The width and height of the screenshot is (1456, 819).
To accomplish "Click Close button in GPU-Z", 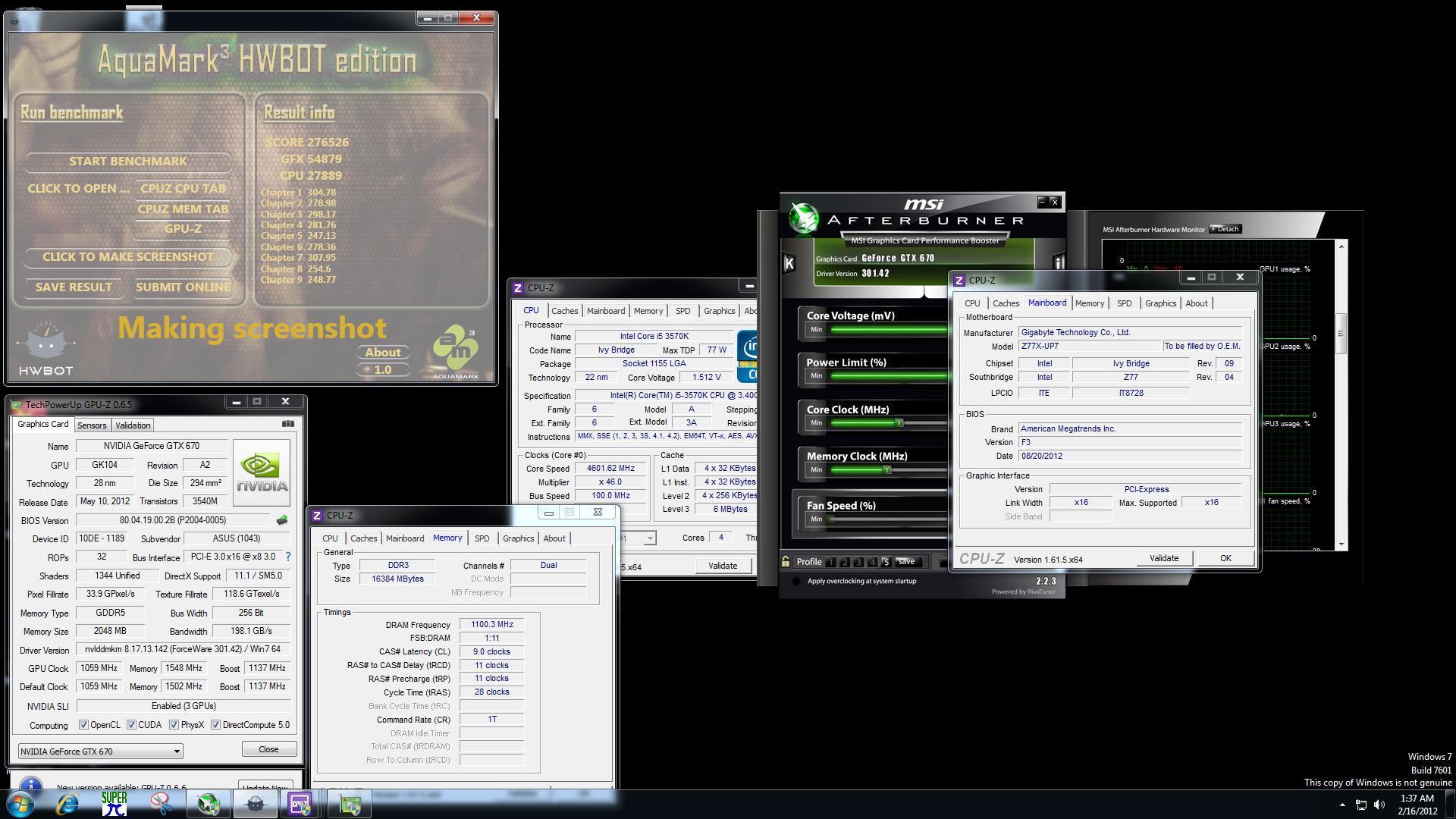I will coord(268,749).
